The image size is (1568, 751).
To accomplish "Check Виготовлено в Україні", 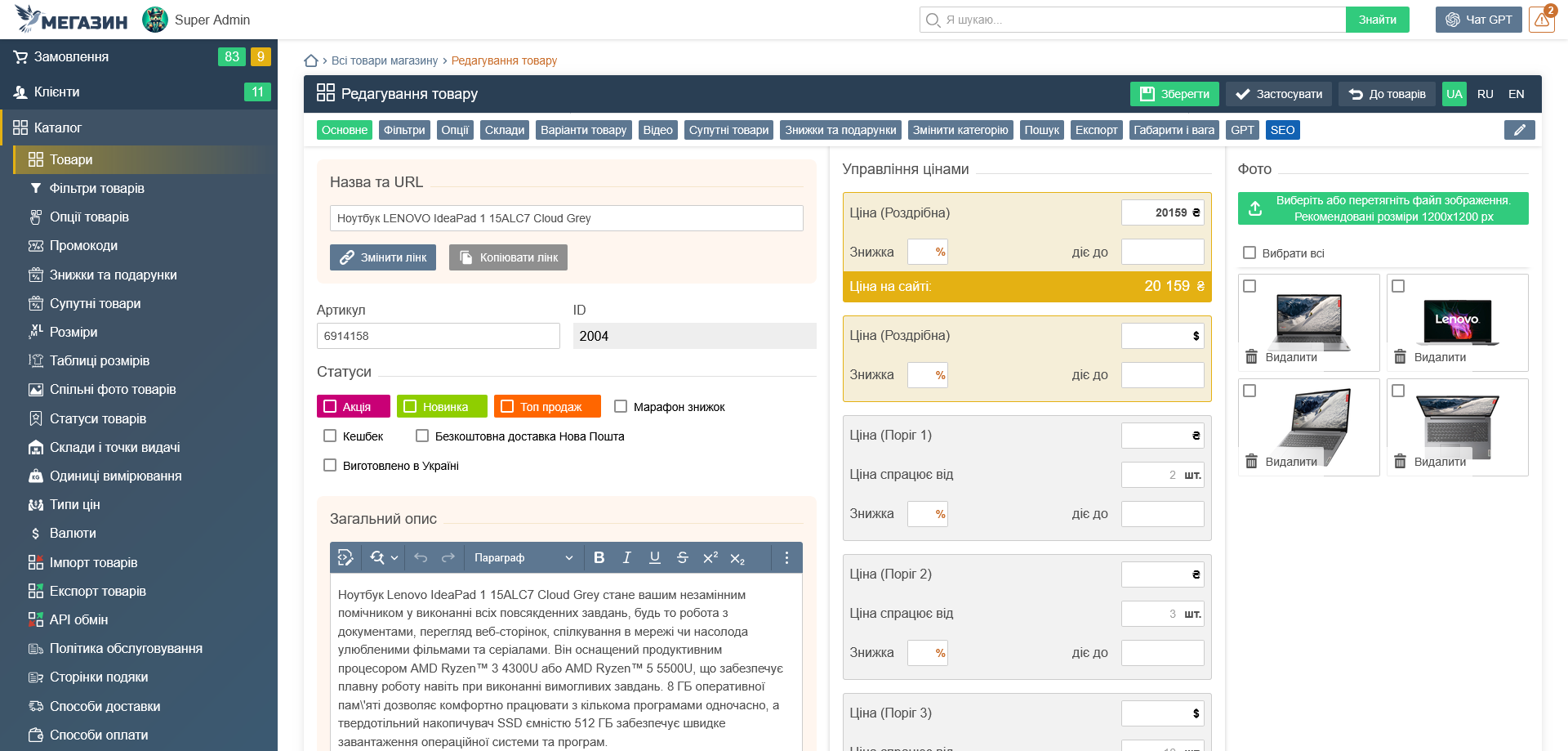I will [330, 465].
